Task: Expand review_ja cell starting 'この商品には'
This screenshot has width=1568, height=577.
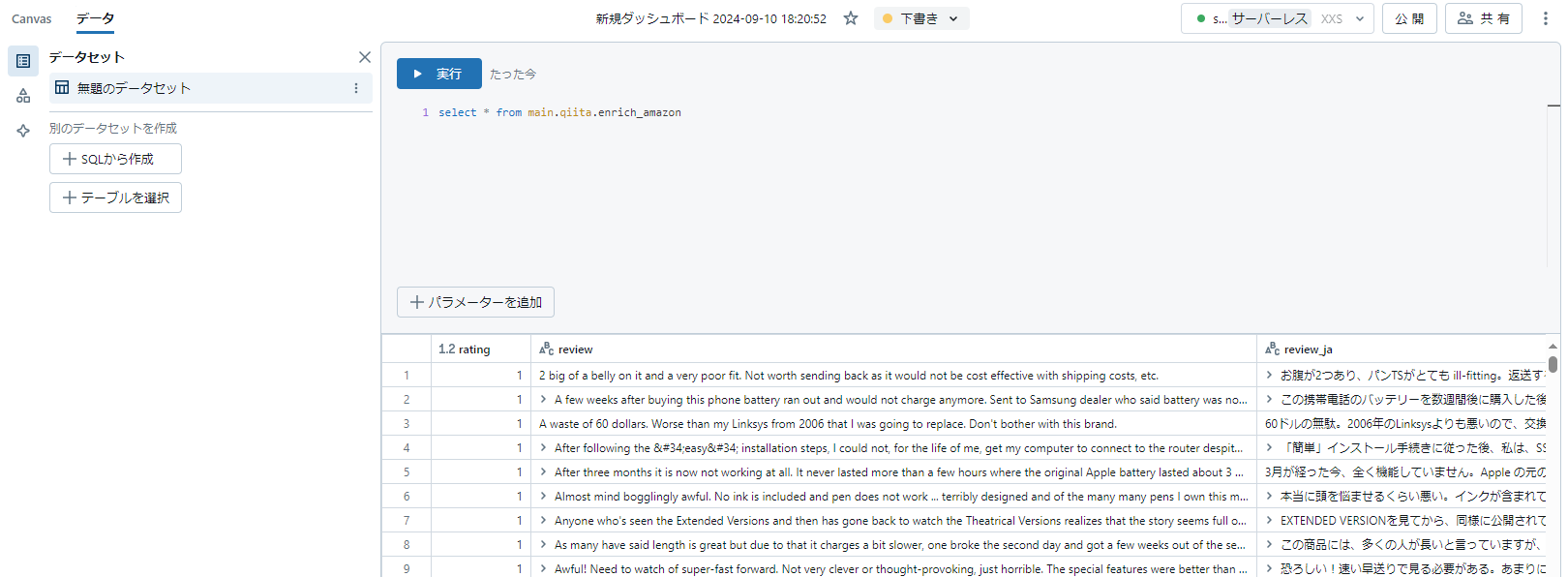Action: pyautogui.click(x=1270, y=544)
